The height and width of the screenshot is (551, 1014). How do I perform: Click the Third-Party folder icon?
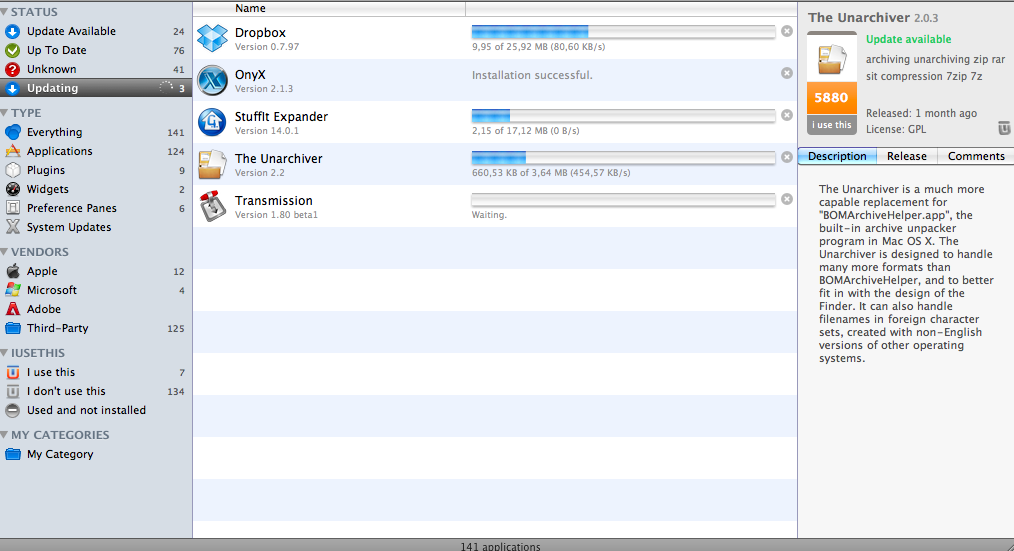tap(13, 328)
